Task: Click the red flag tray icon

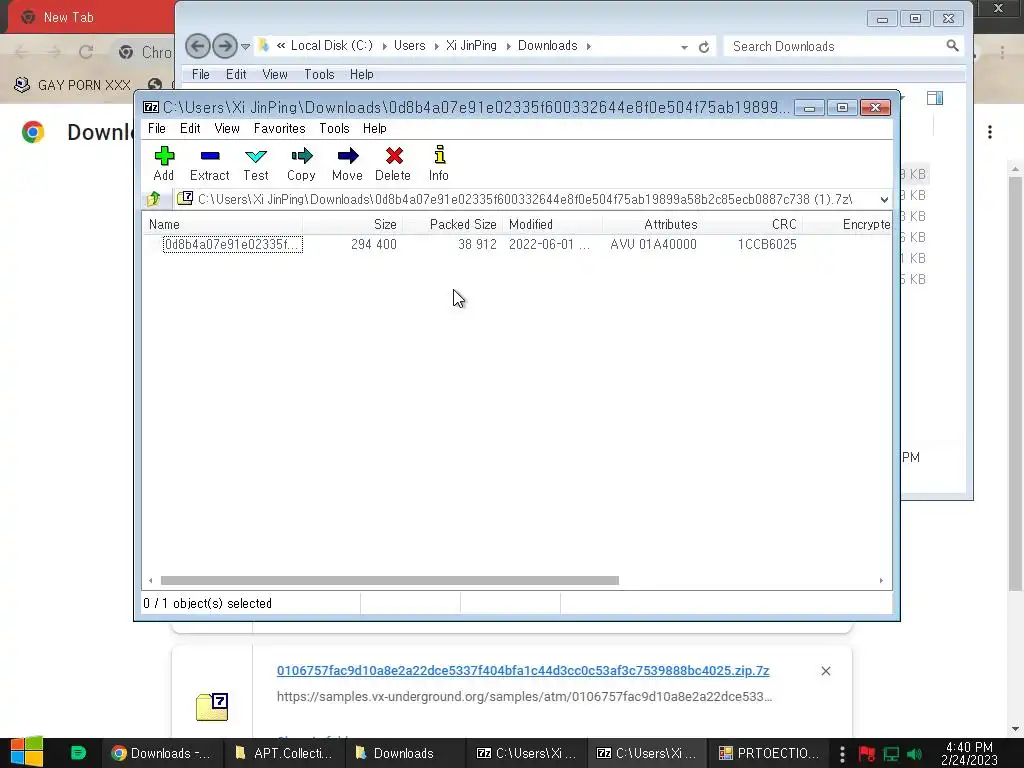Action: (867, 754)
